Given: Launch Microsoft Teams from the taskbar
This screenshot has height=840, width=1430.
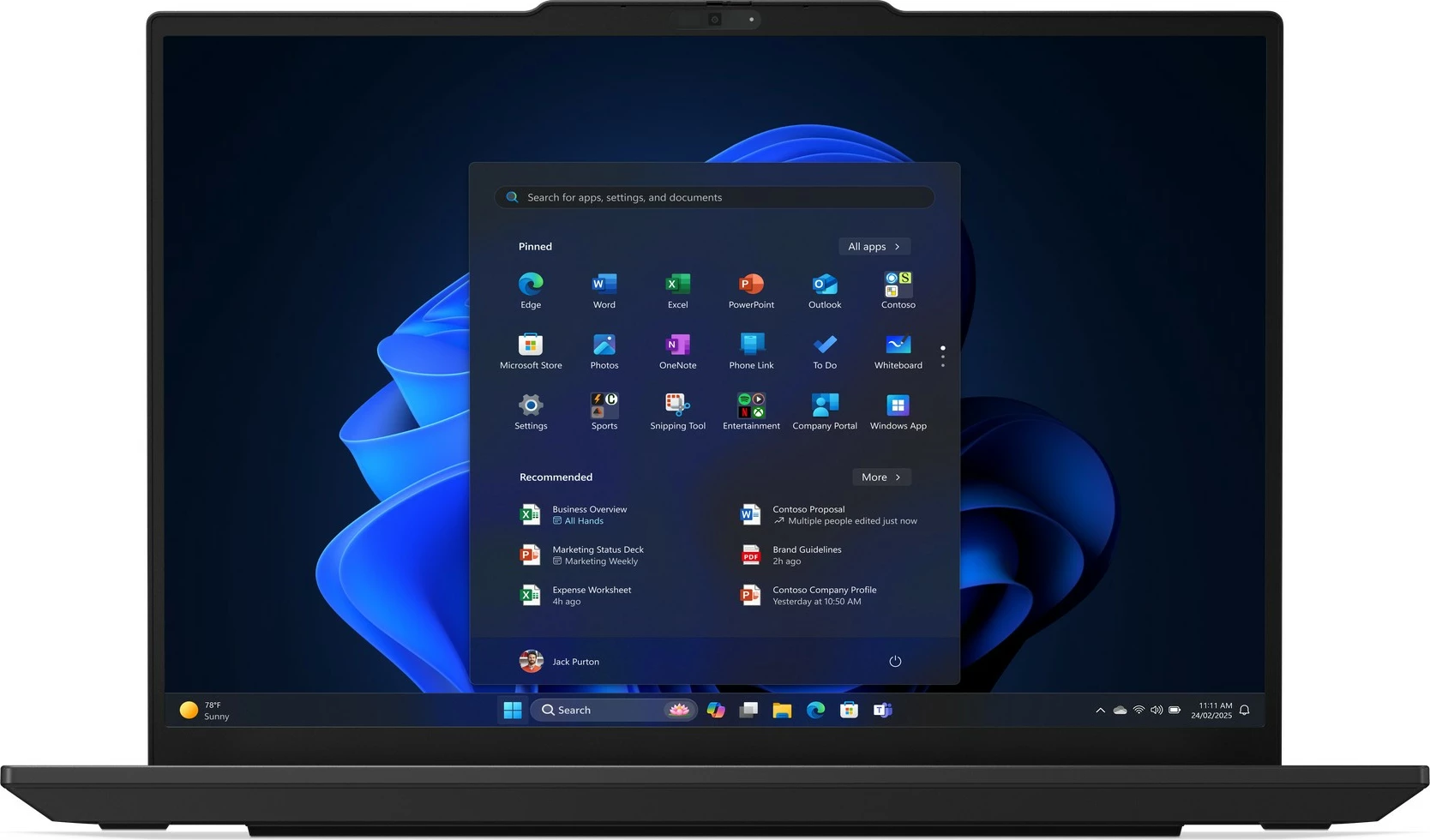Looking at the screenshot, I should pos(882,710).
